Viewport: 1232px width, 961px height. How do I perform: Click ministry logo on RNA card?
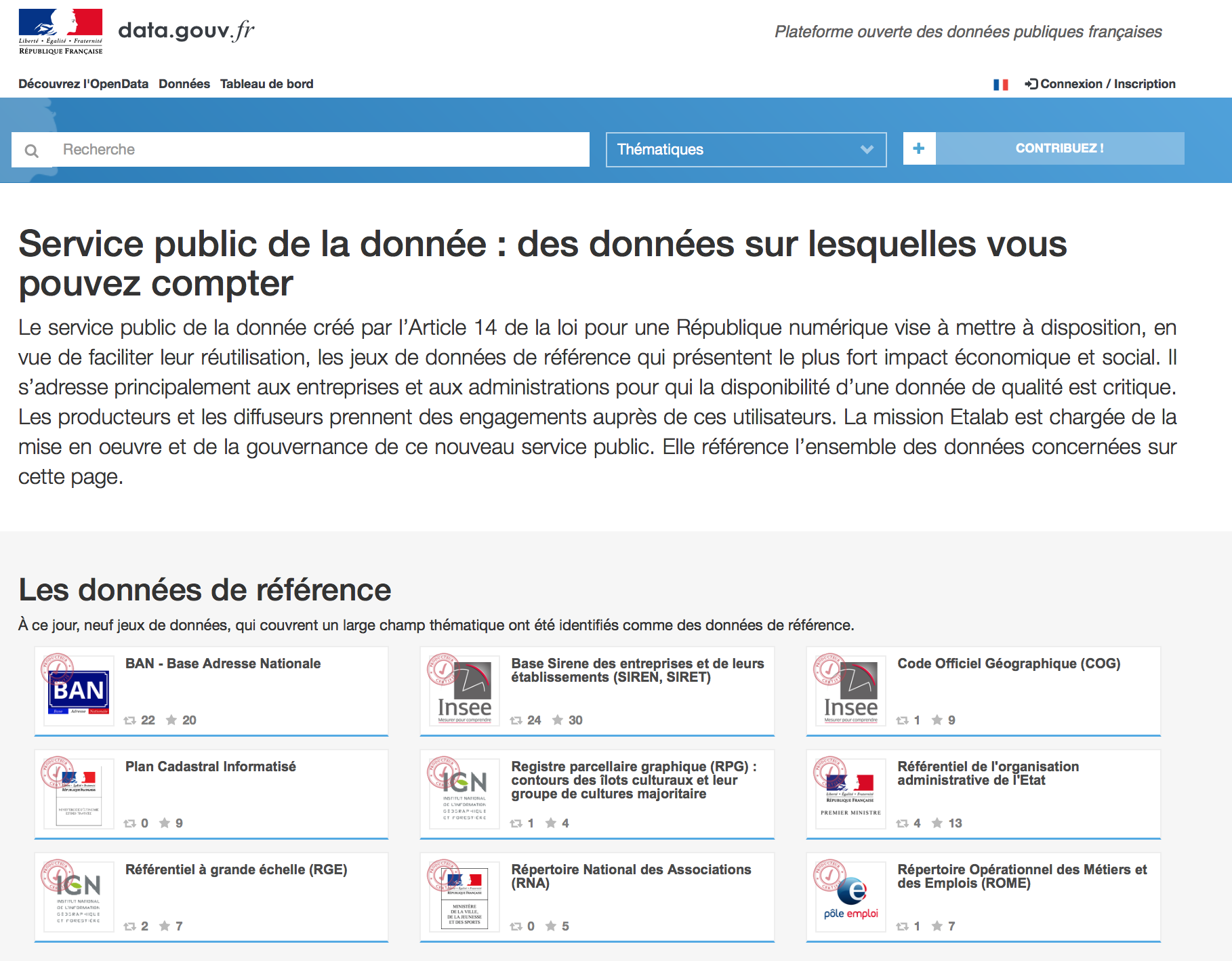(465, 898)
